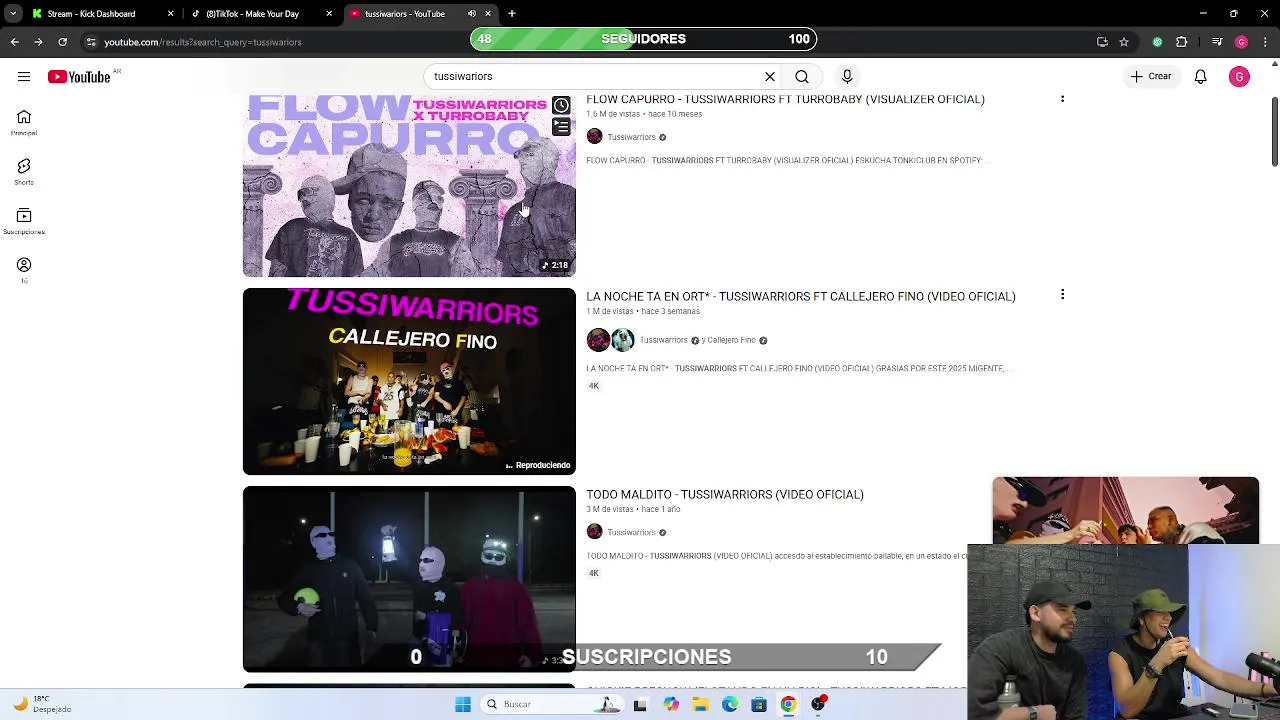Click the taskbar Buscar search box

point(550,704)
